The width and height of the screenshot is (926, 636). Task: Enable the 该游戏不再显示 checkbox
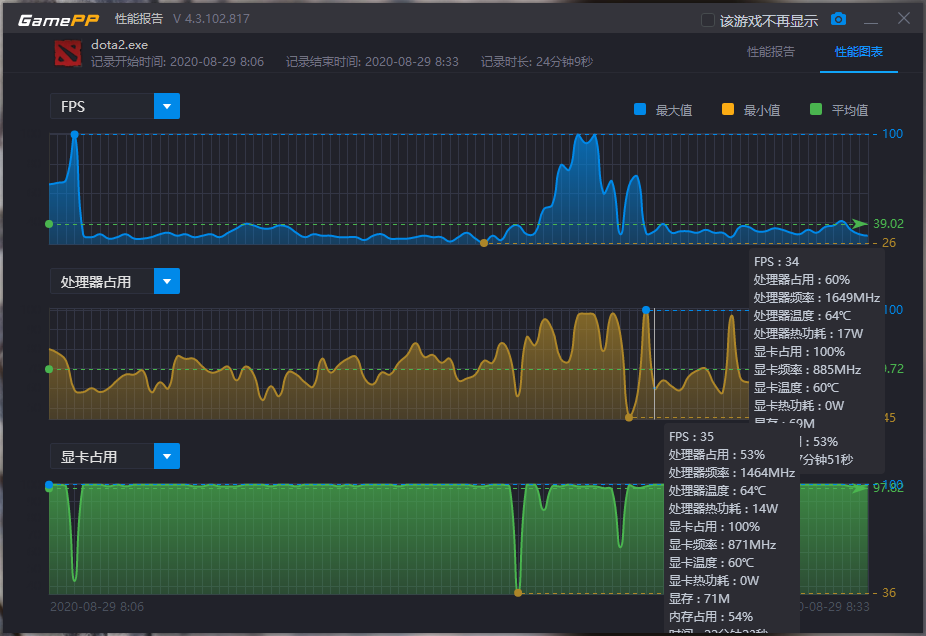tap(707, 21)
